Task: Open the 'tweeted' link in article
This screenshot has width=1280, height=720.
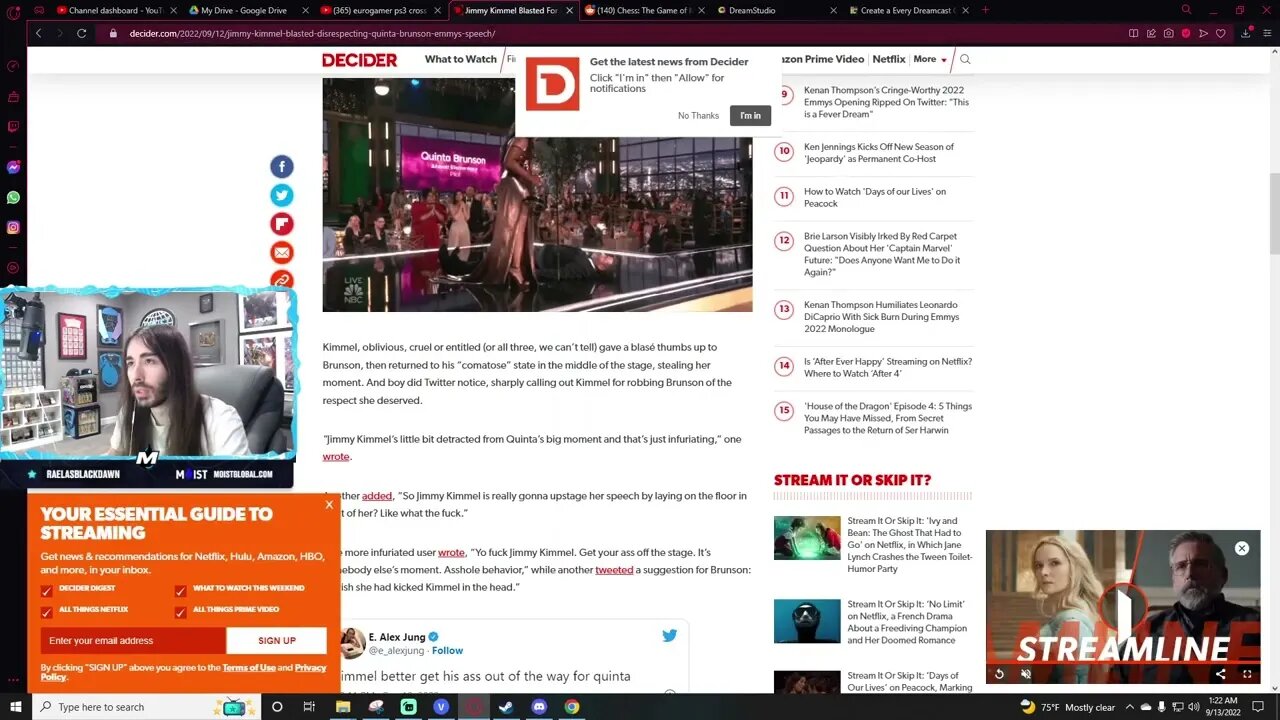Action: click(614, 570)
